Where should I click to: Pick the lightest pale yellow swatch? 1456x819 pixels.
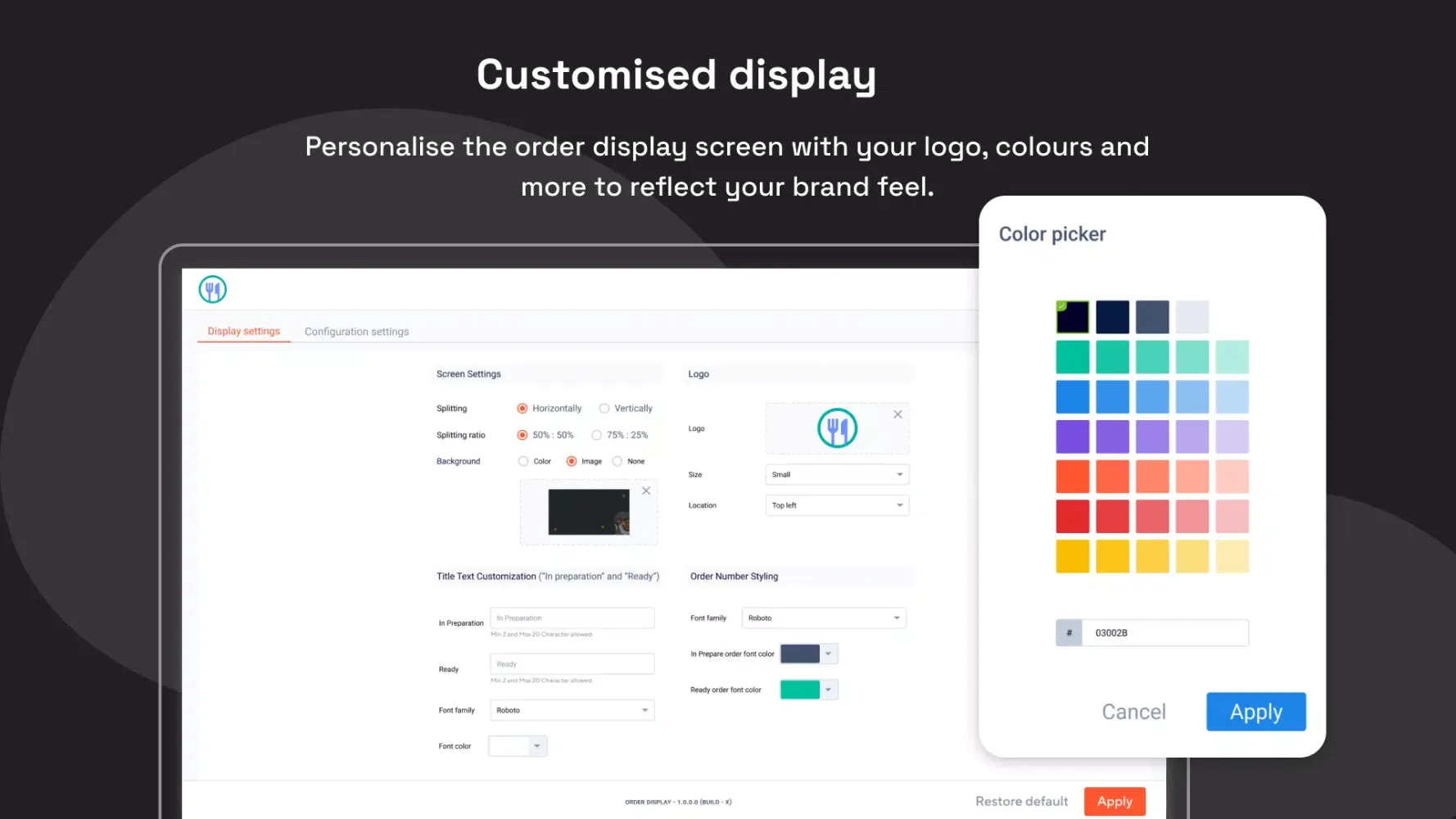pos(1232,556)
